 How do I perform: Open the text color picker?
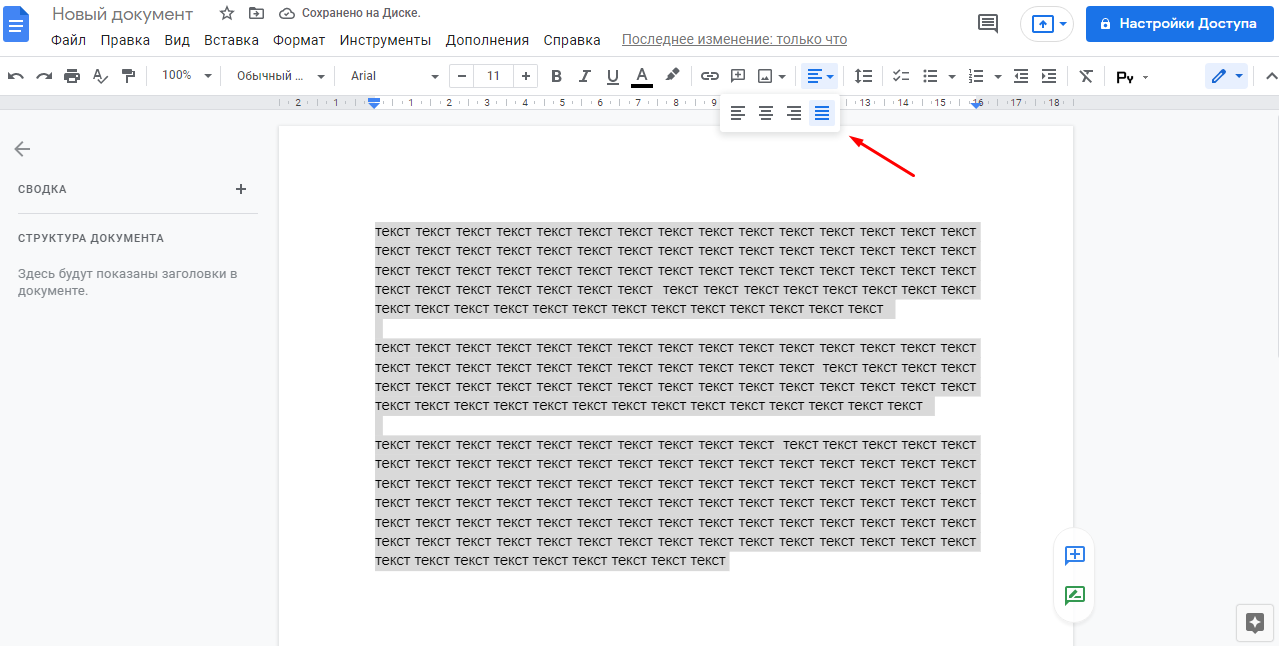point(642,76)
